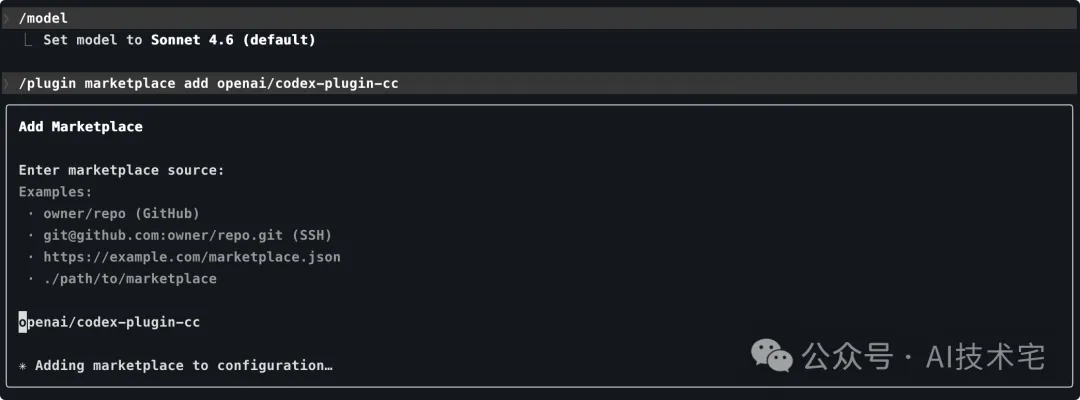Select the /plugin marketplace add command line
Screen dimensions: 1080x400
[540, 83]
